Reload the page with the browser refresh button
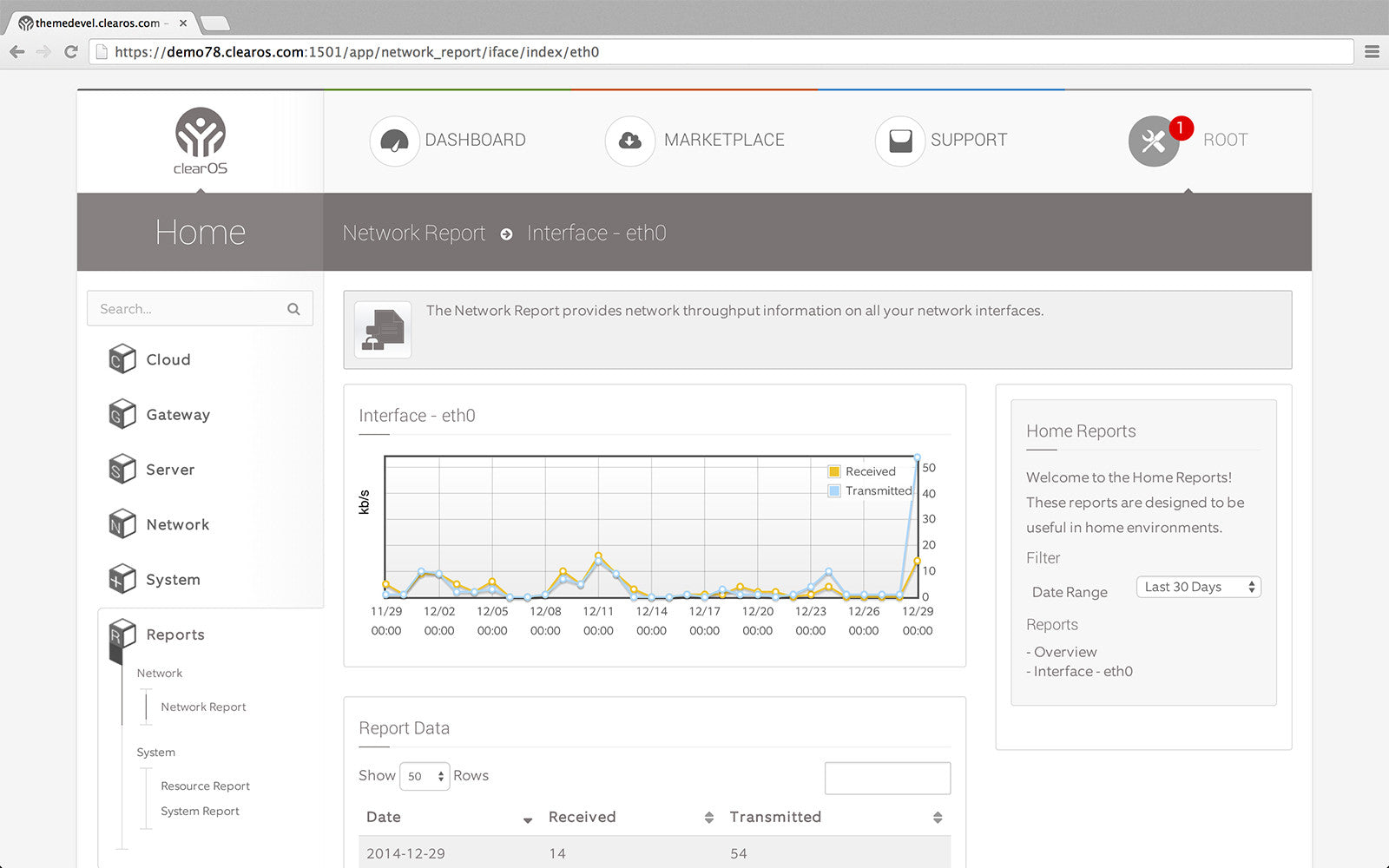Screen dimensions: 1389x868 [71, 52]
